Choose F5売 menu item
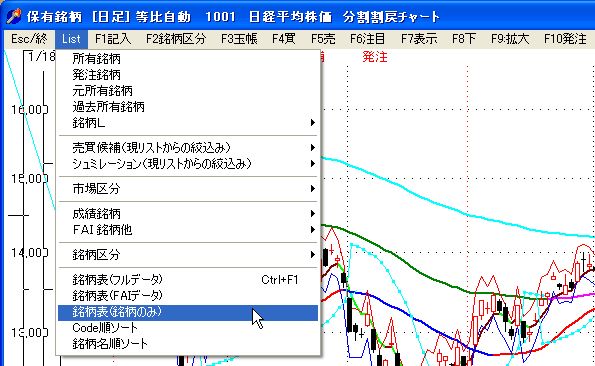 click(323, 39)
